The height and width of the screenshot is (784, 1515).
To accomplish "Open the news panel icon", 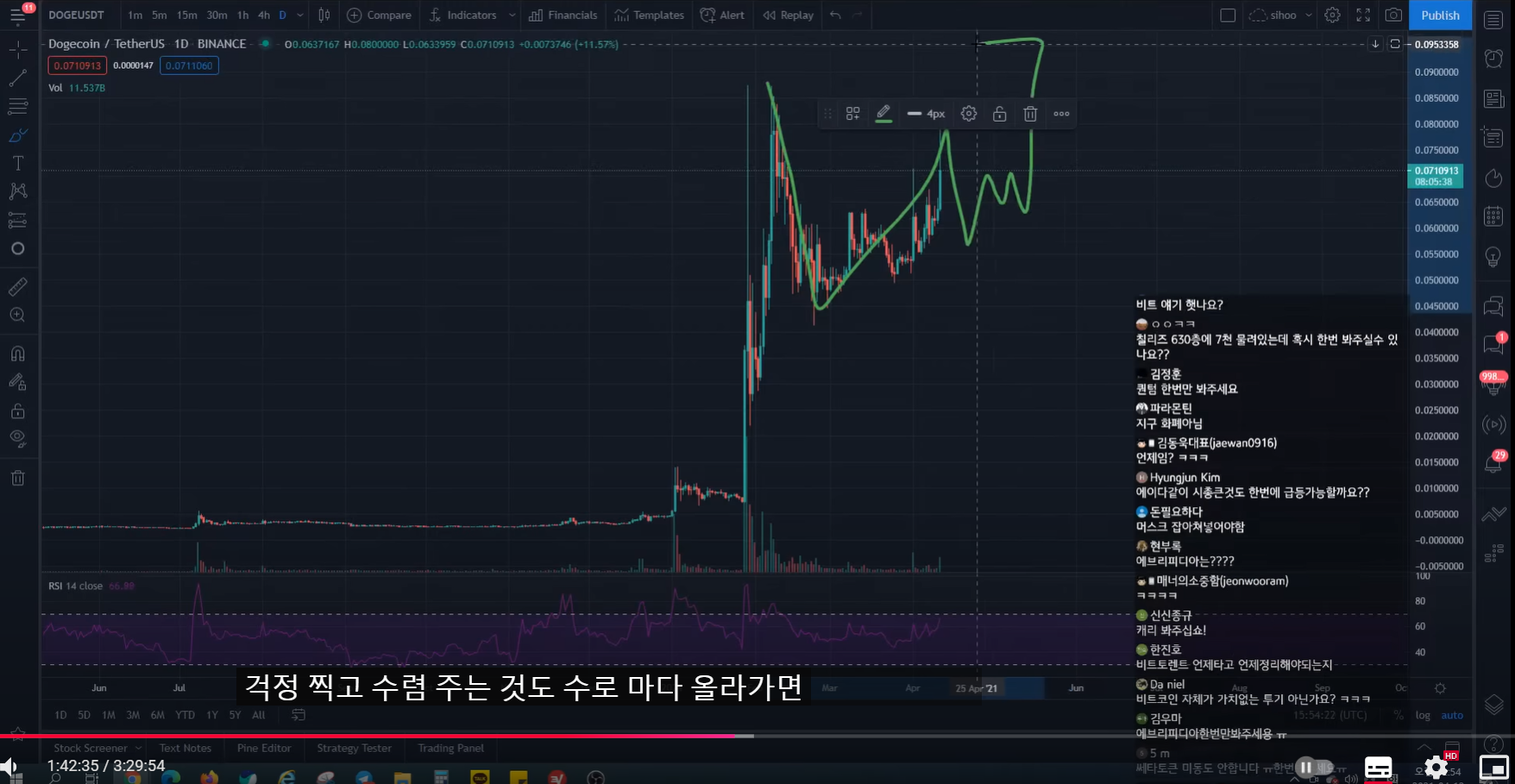I will pos(1493,98).
